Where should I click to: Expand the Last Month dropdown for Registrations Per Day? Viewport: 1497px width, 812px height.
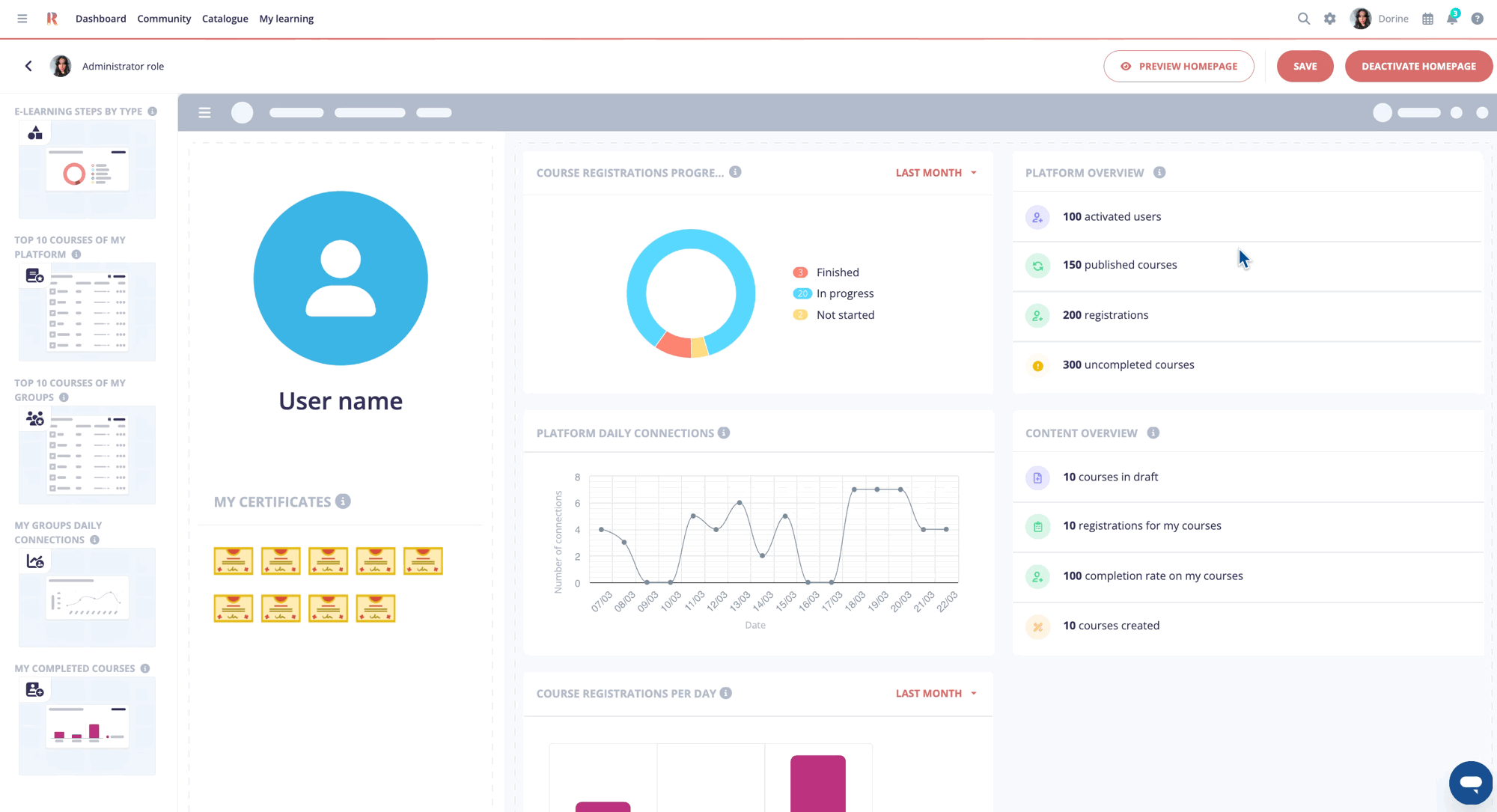[x=936, y=694]
